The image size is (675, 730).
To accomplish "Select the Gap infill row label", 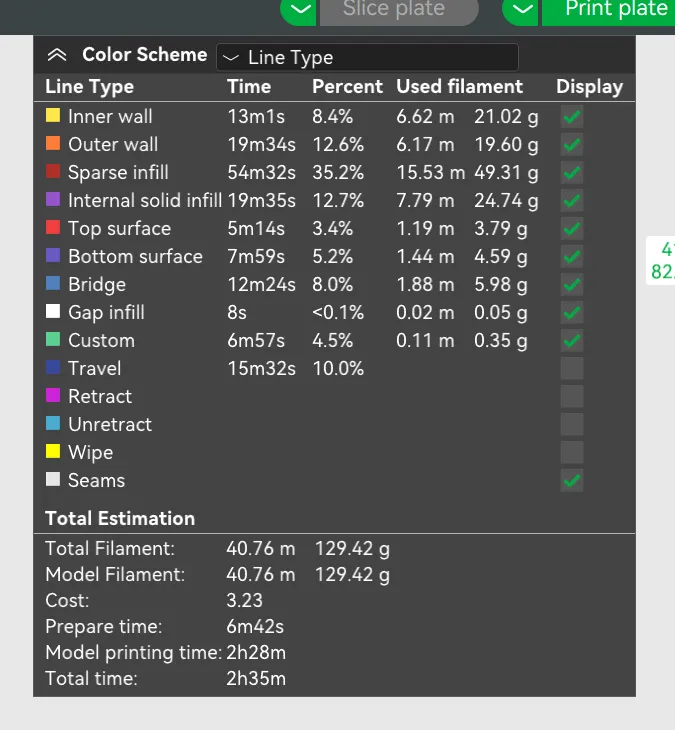I will (106, 312).
